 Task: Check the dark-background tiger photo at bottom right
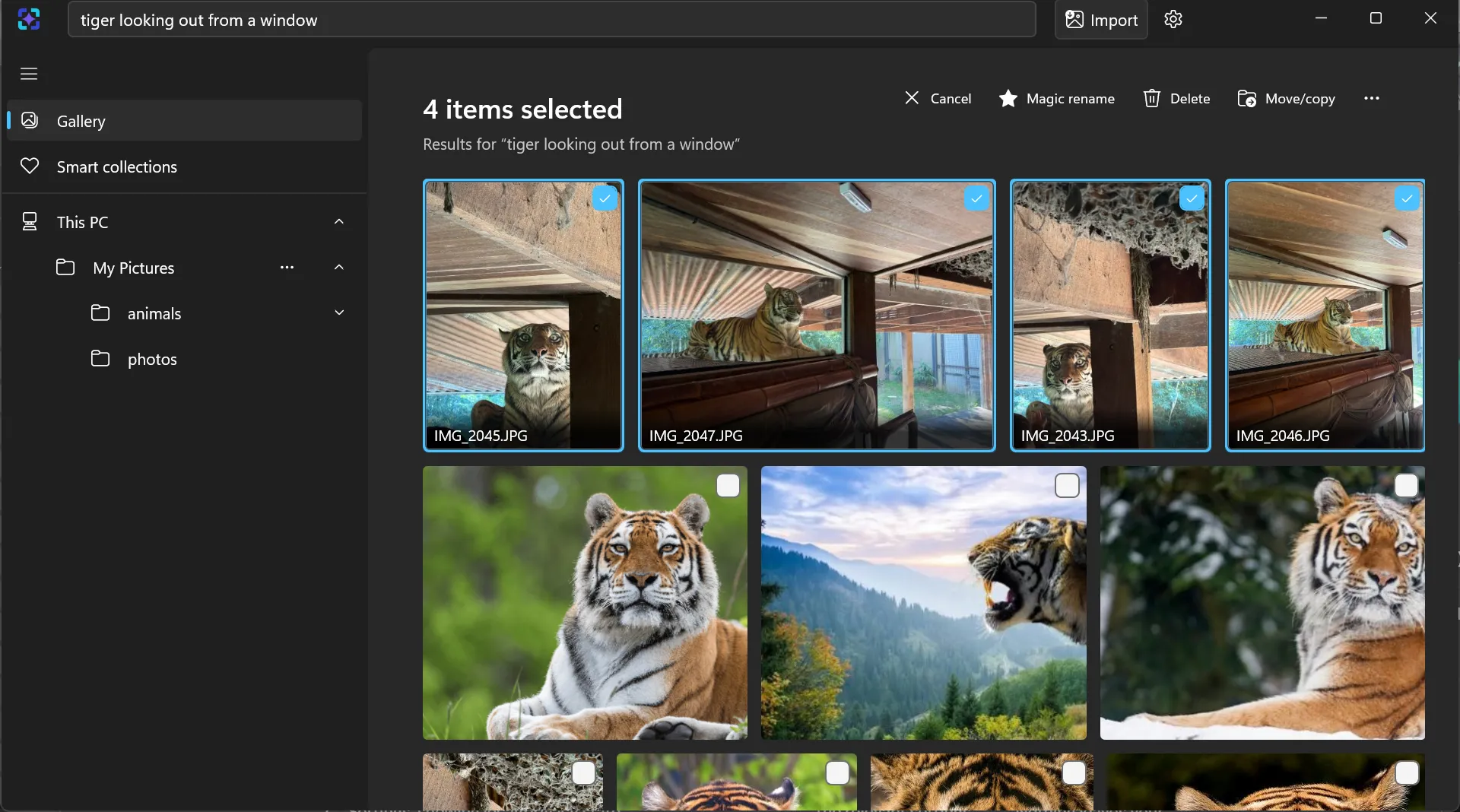click(x=1407, y=772)
